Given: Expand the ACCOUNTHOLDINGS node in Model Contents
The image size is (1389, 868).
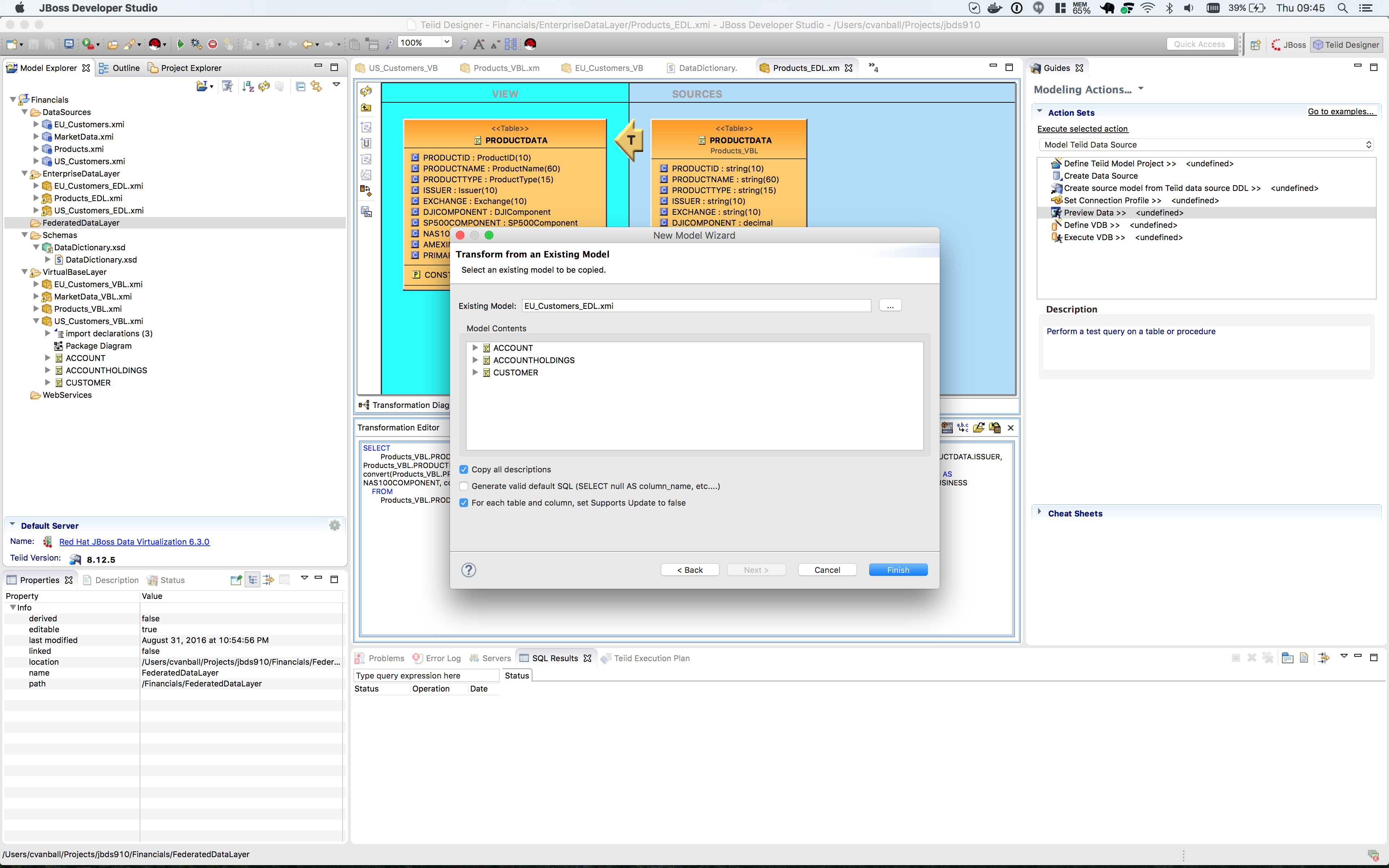Looking at the screenshot, I should [x=475, y=360].
